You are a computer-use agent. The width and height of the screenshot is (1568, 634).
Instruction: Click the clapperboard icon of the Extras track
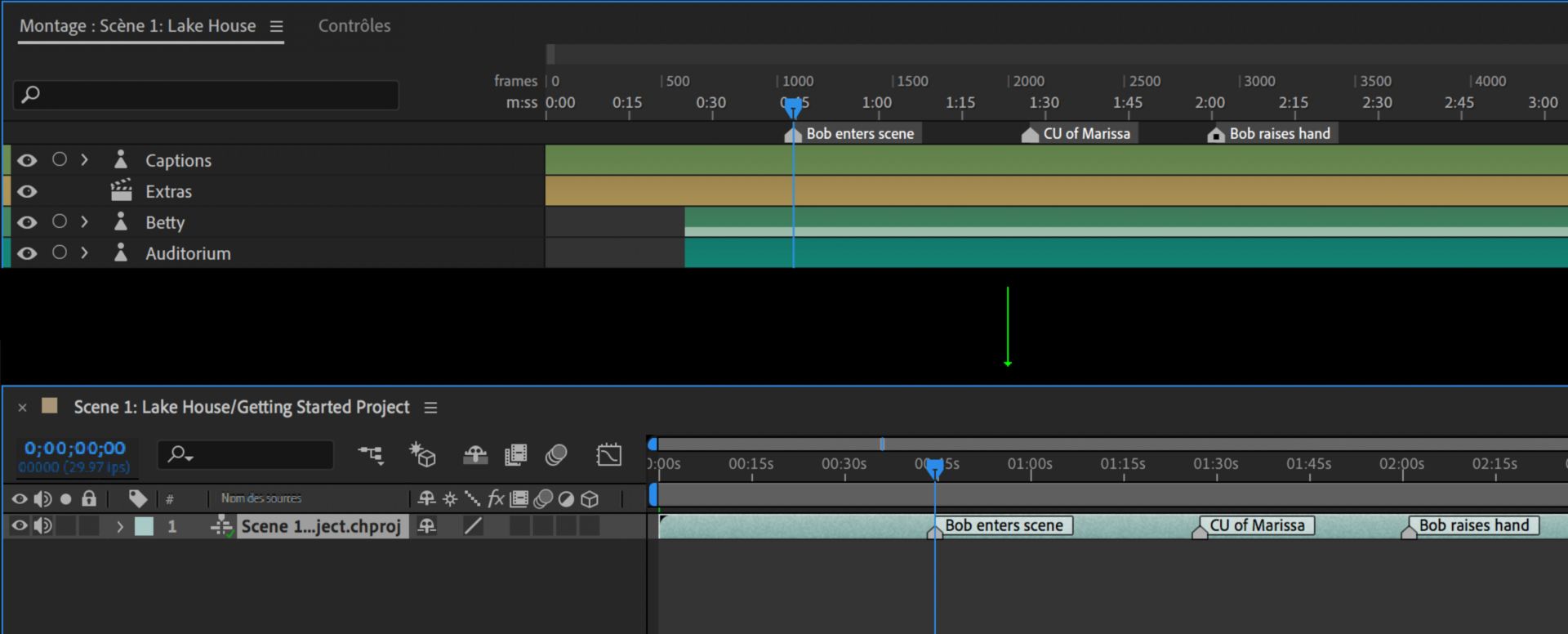tap(121, 190)
